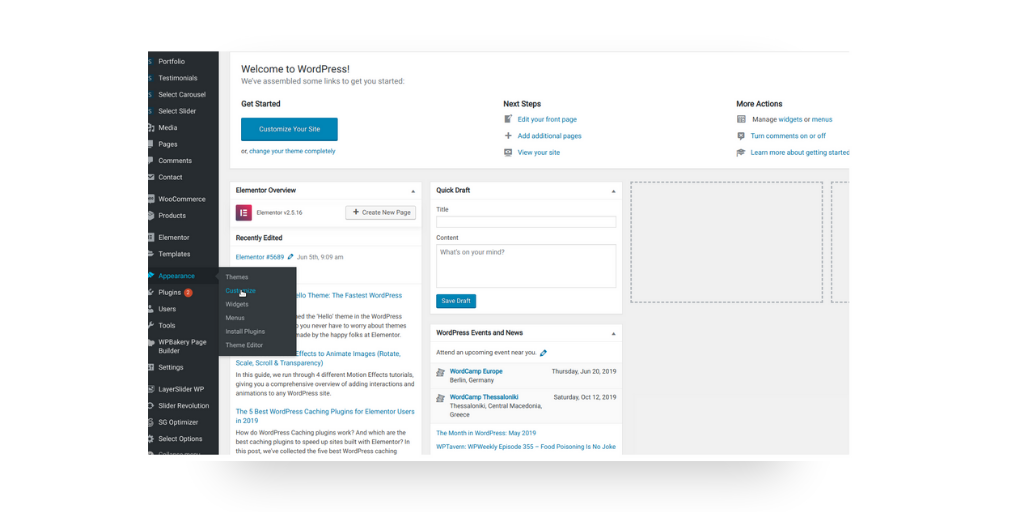Click the WooCommerce sidebar icon
Image resolution: width=1024 pixels, height=512 pixels.
coord(151,199)
